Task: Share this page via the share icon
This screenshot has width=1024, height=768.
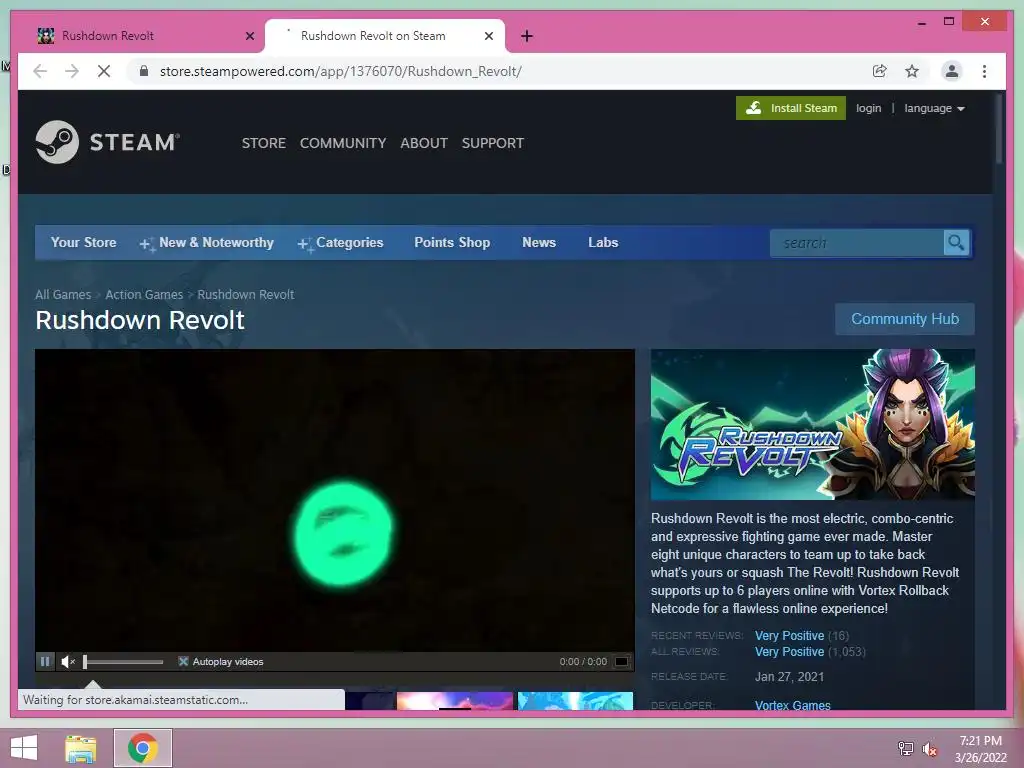Action: (x=880, y=71)
